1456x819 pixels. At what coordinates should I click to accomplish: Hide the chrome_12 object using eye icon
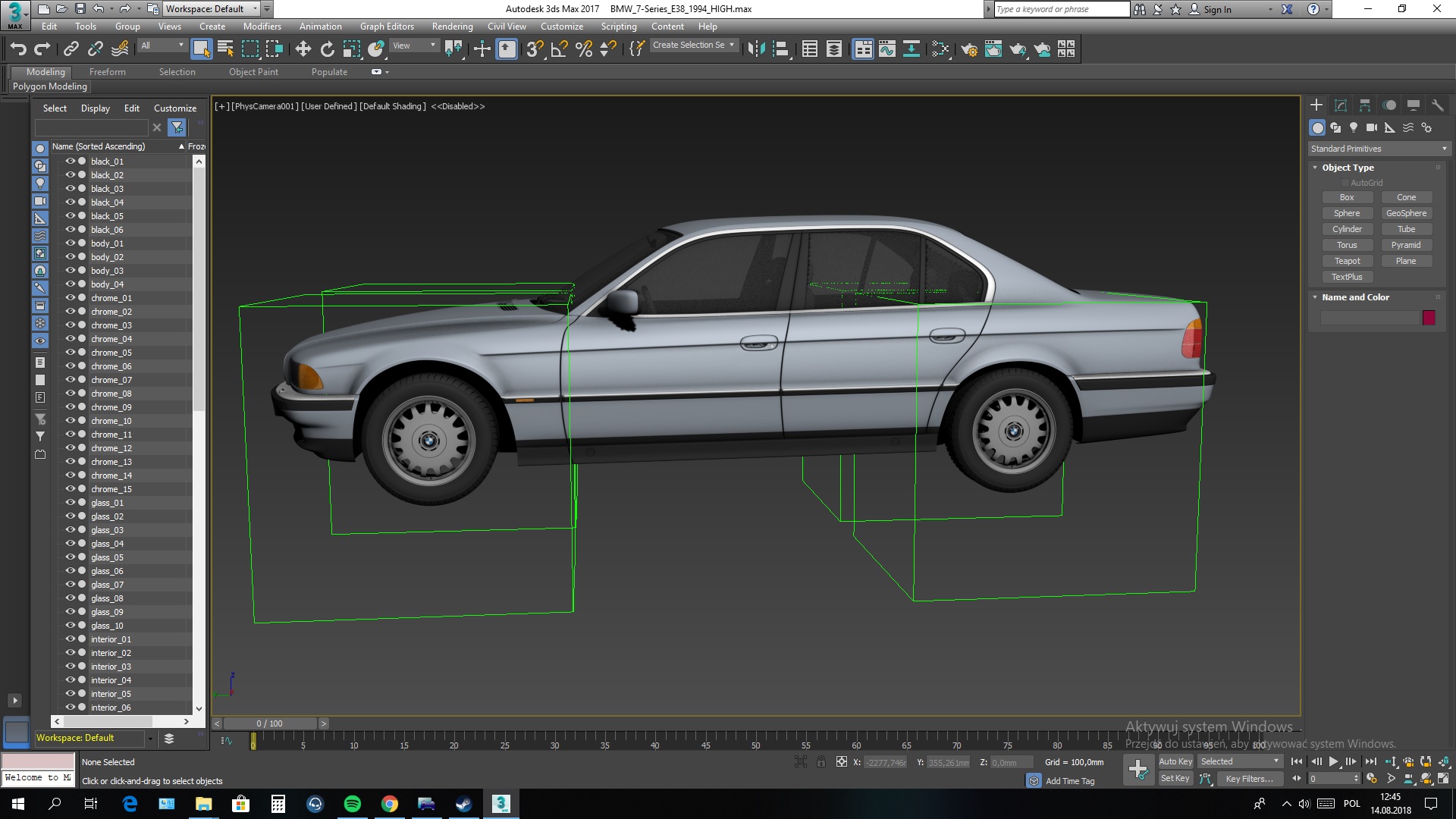pos(71,448)
